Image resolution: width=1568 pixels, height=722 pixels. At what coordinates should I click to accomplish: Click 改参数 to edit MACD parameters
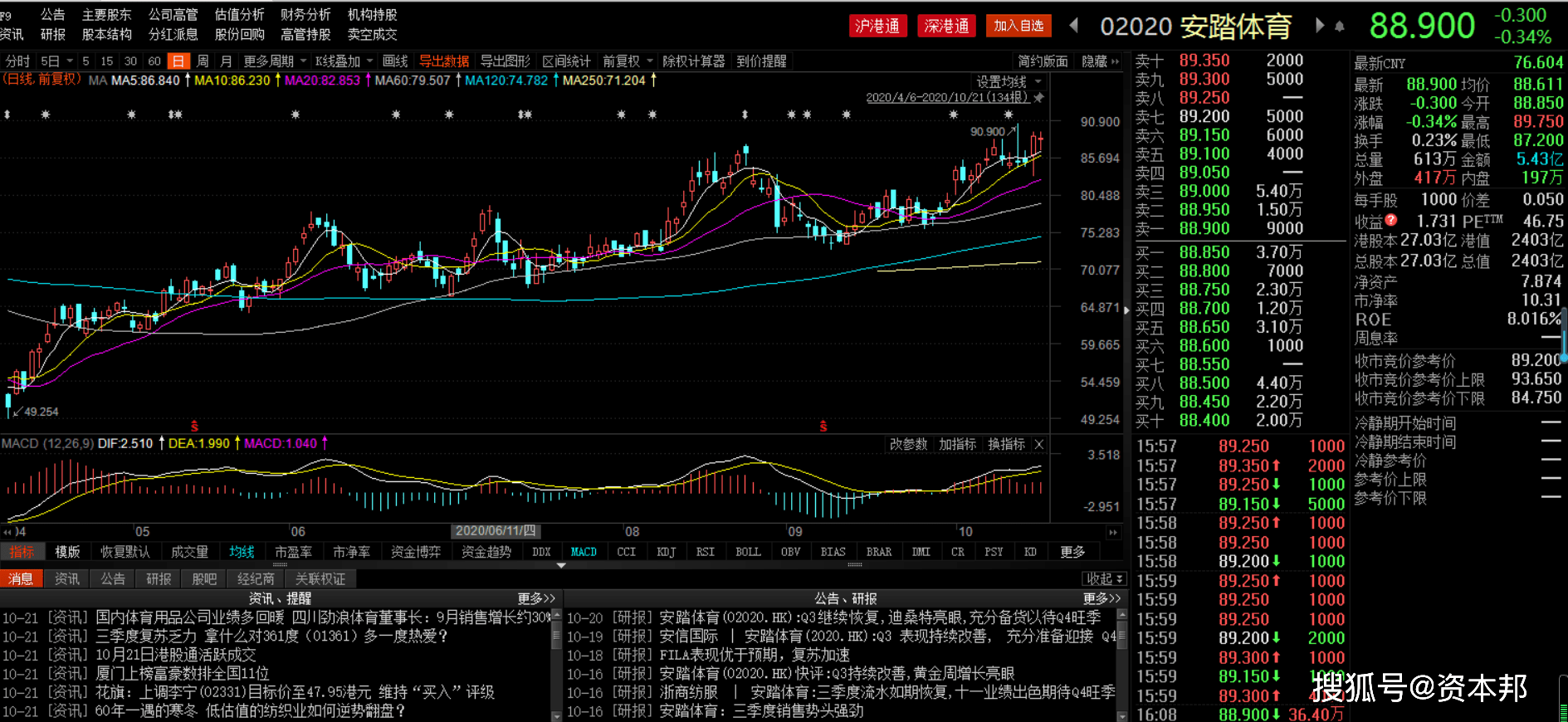click(908, 445)
